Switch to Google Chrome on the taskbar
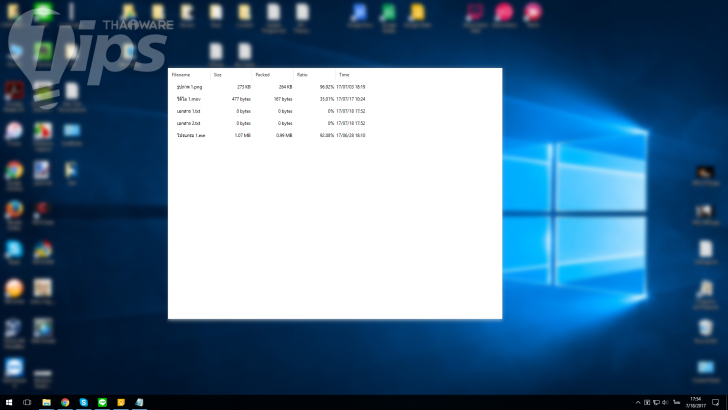 click(65, 402)
